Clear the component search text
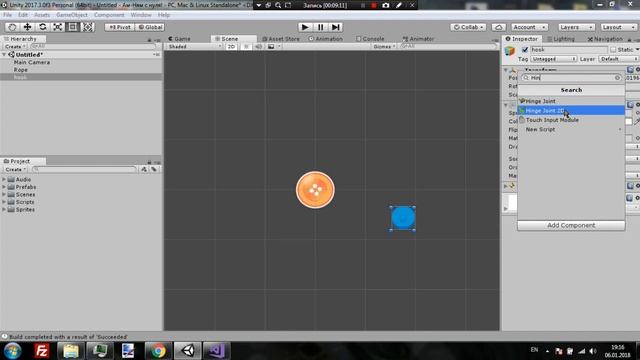 [617, 78]
